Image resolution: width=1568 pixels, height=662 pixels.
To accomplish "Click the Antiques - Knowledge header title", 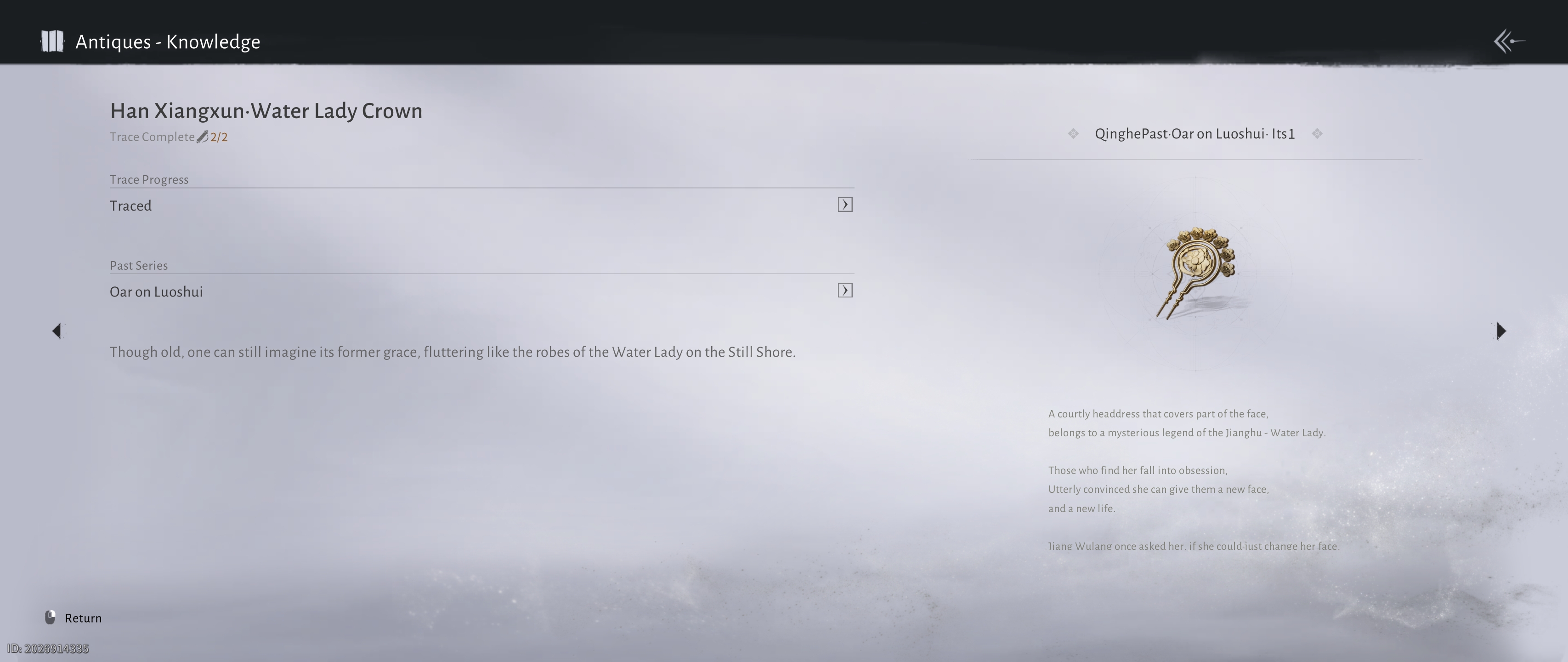I will tap(168, 42).
